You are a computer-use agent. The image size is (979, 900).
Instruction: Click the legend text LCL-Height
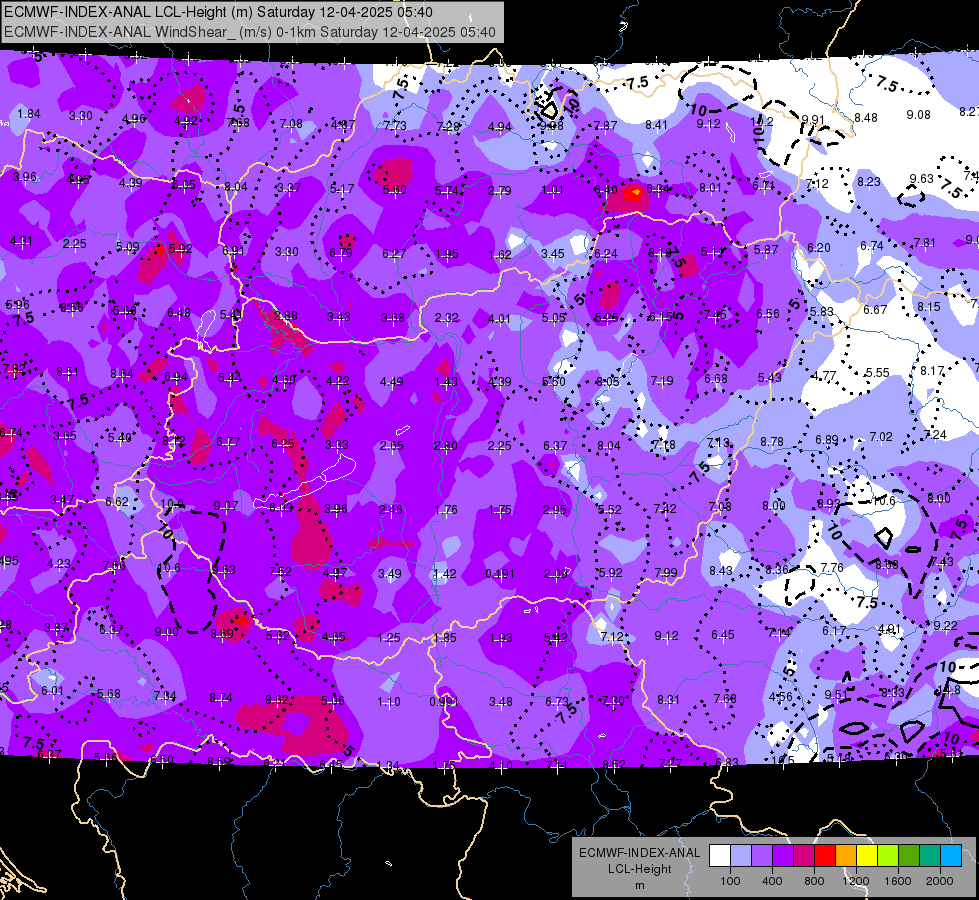(x=639, y=869)
